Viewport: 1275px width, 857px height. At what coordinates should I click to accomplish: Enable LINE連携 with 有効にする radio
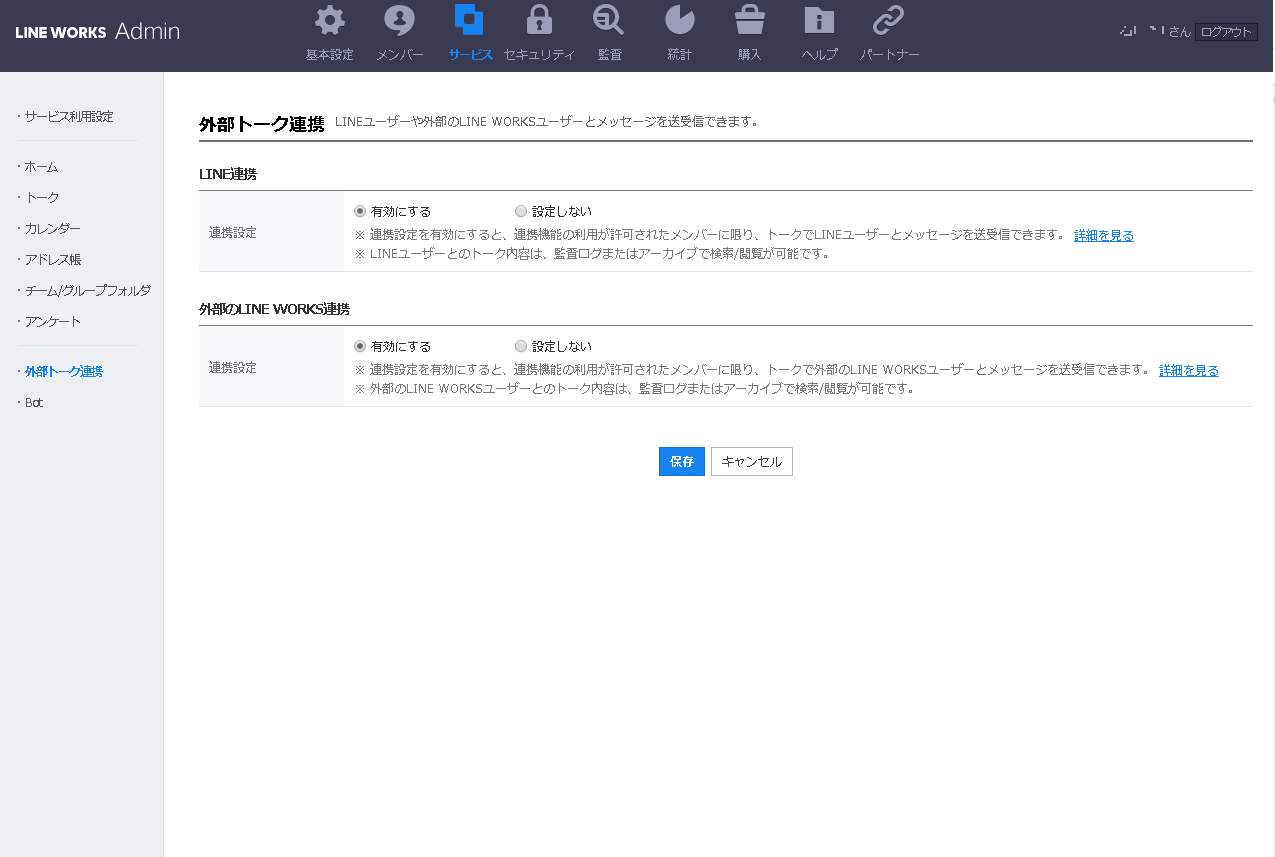click(x=361, y=211)
